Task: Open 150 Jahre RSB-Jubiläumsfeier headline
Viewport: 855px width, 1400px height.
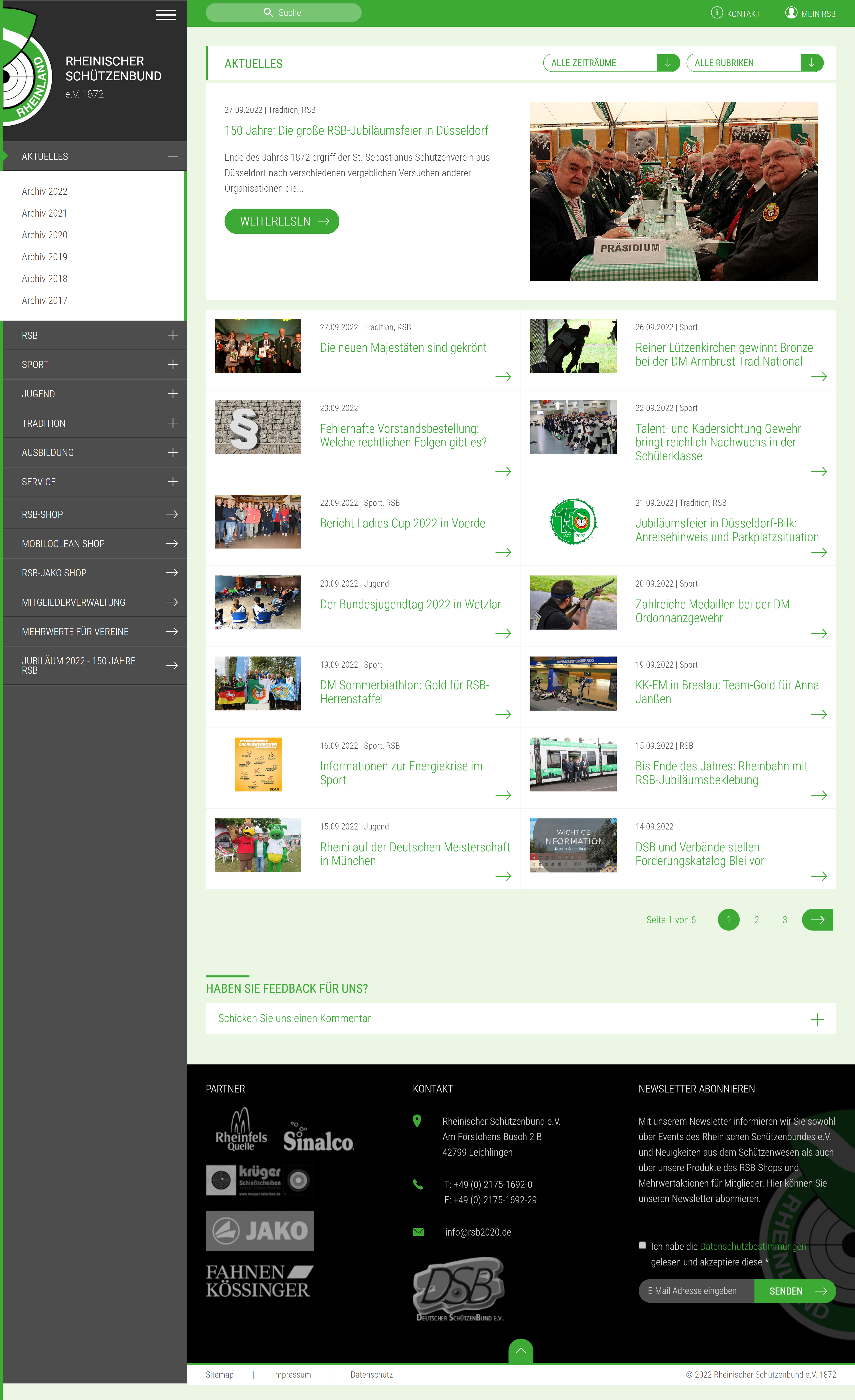Action: (356, 131)
